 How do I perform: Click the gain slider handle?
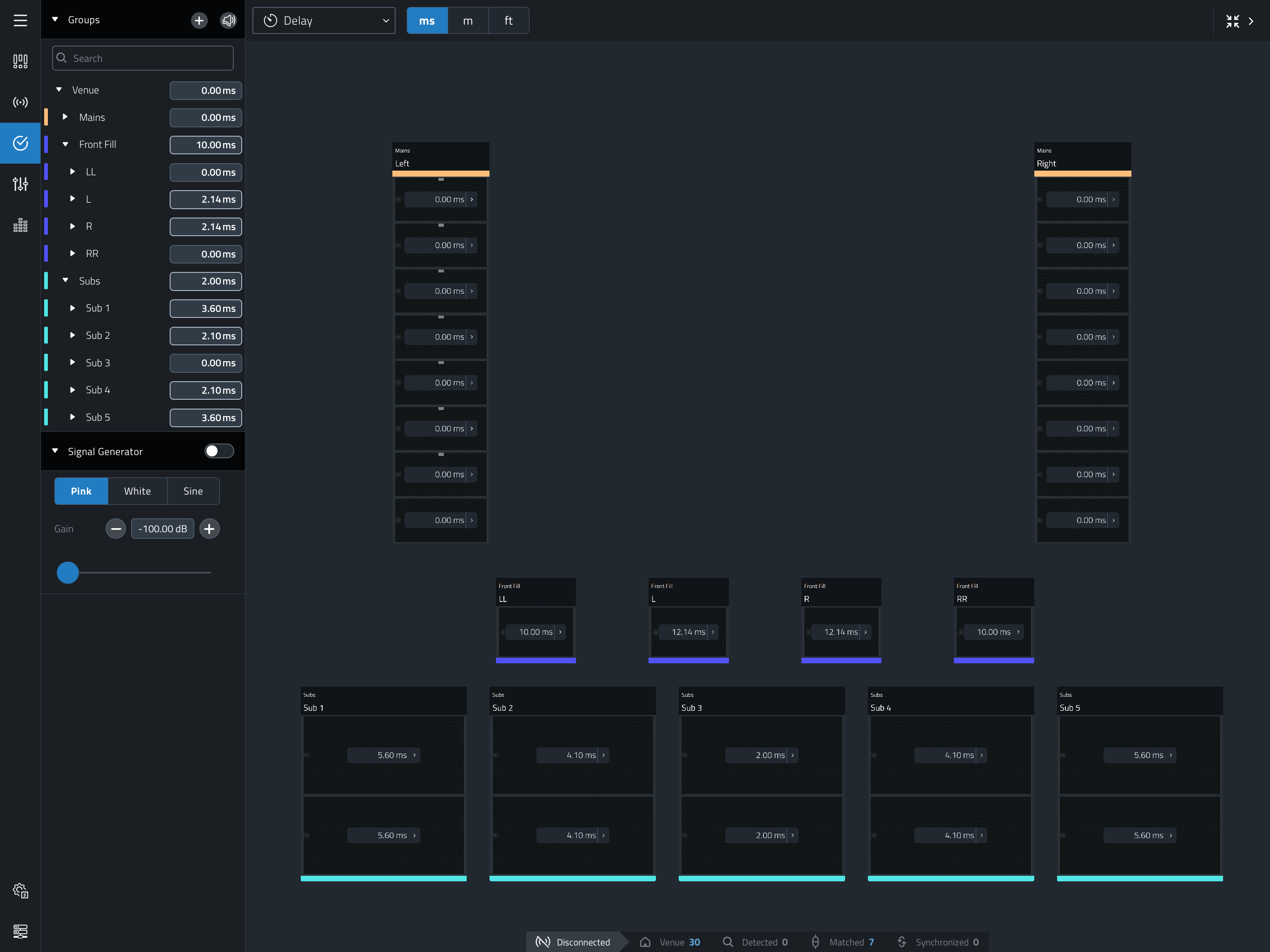point(68,573)
